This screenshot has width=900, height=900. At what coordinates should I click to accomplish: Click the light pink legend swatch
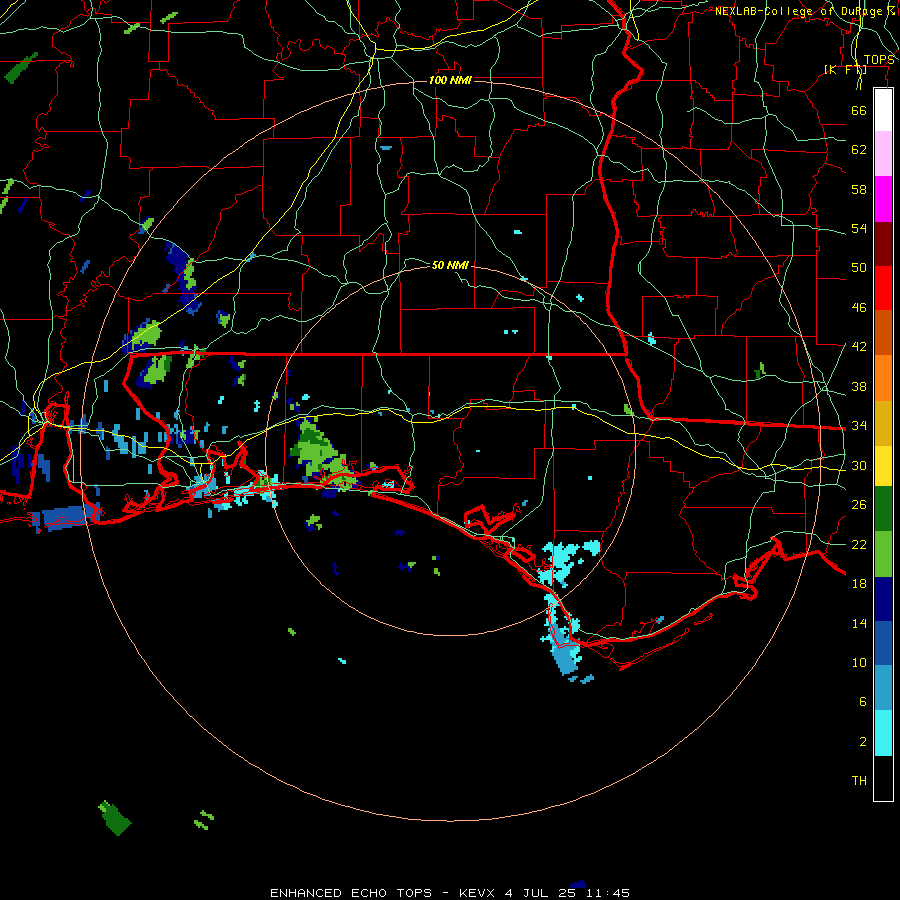[883, 154]
